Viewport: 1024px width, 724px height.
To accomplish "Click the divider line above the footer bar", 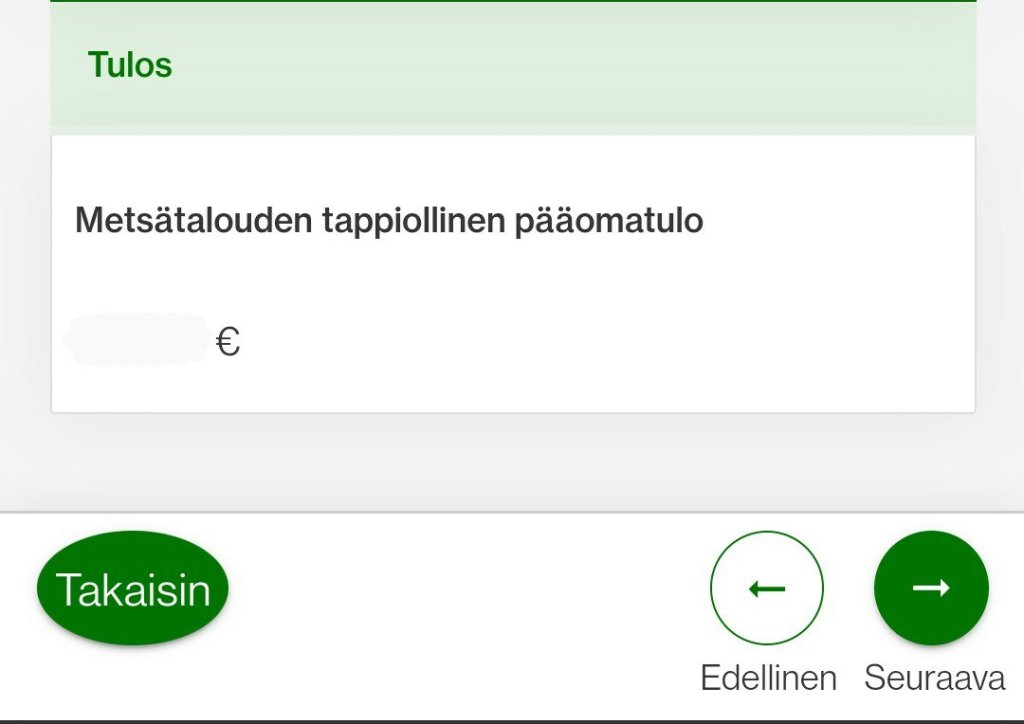I will [x=512, y=513].
